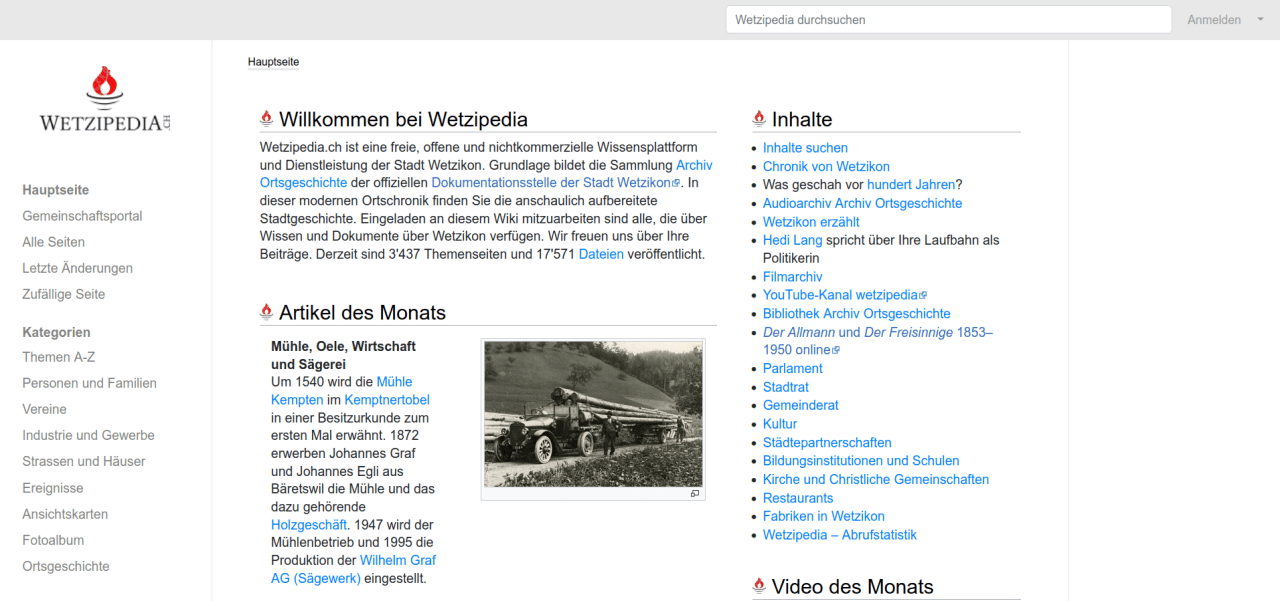This screenshot has height=601, width=1280.
Task: Open Letzte Änderungen
Action: [x=77, y=268]
